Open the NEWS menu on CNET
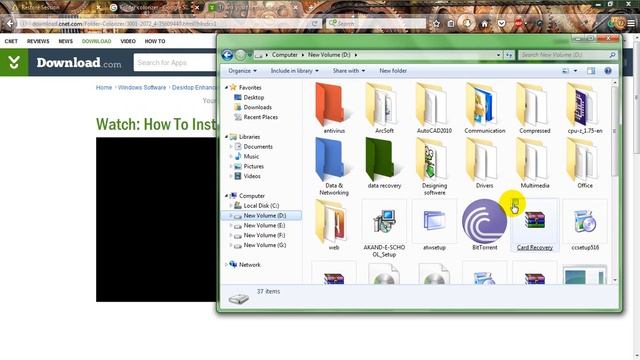The image size is (640, 360). [65, 41]
